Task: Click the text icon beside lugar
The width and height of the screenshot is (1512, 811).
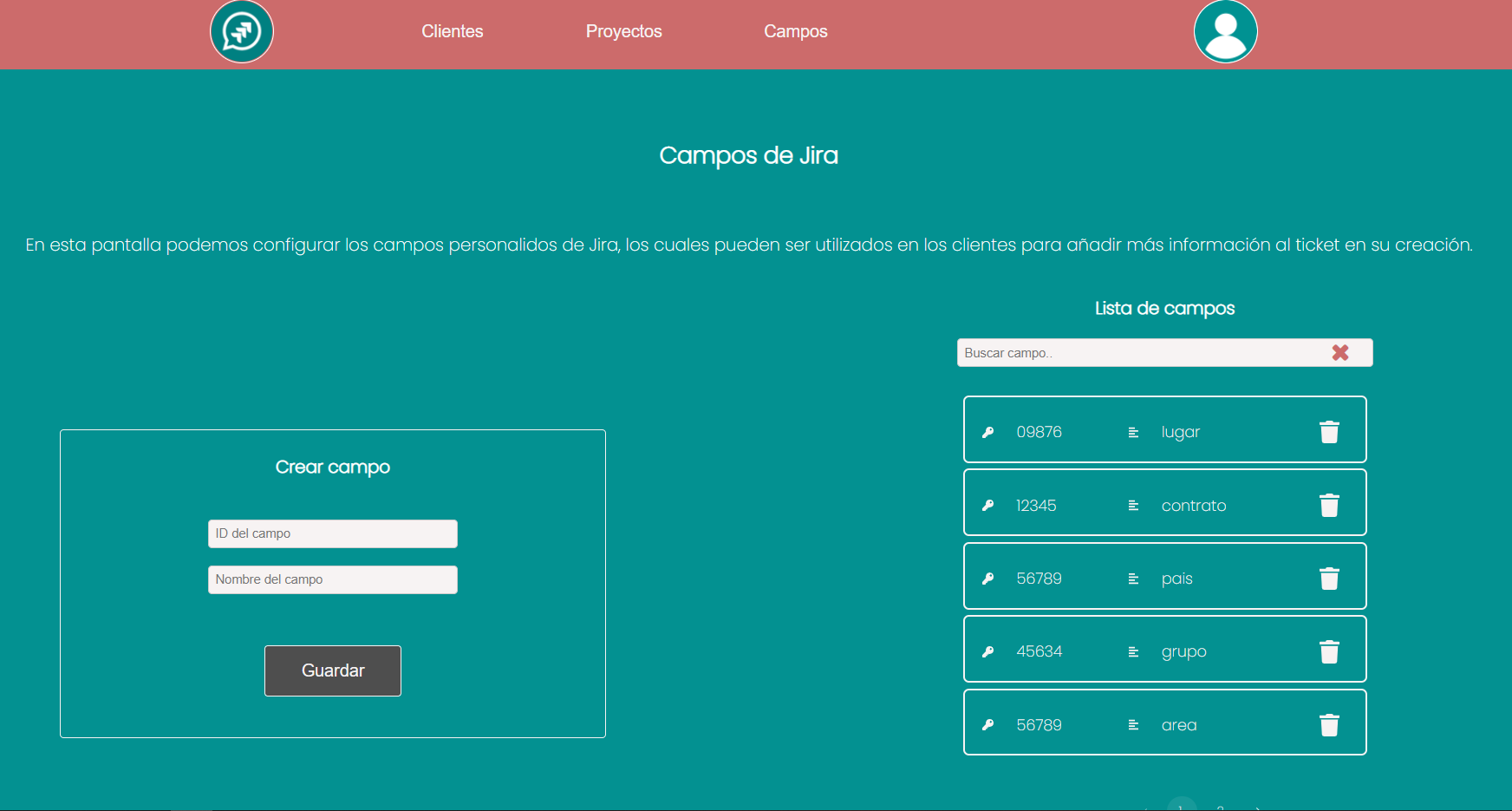Action: tap(1133, 431)
